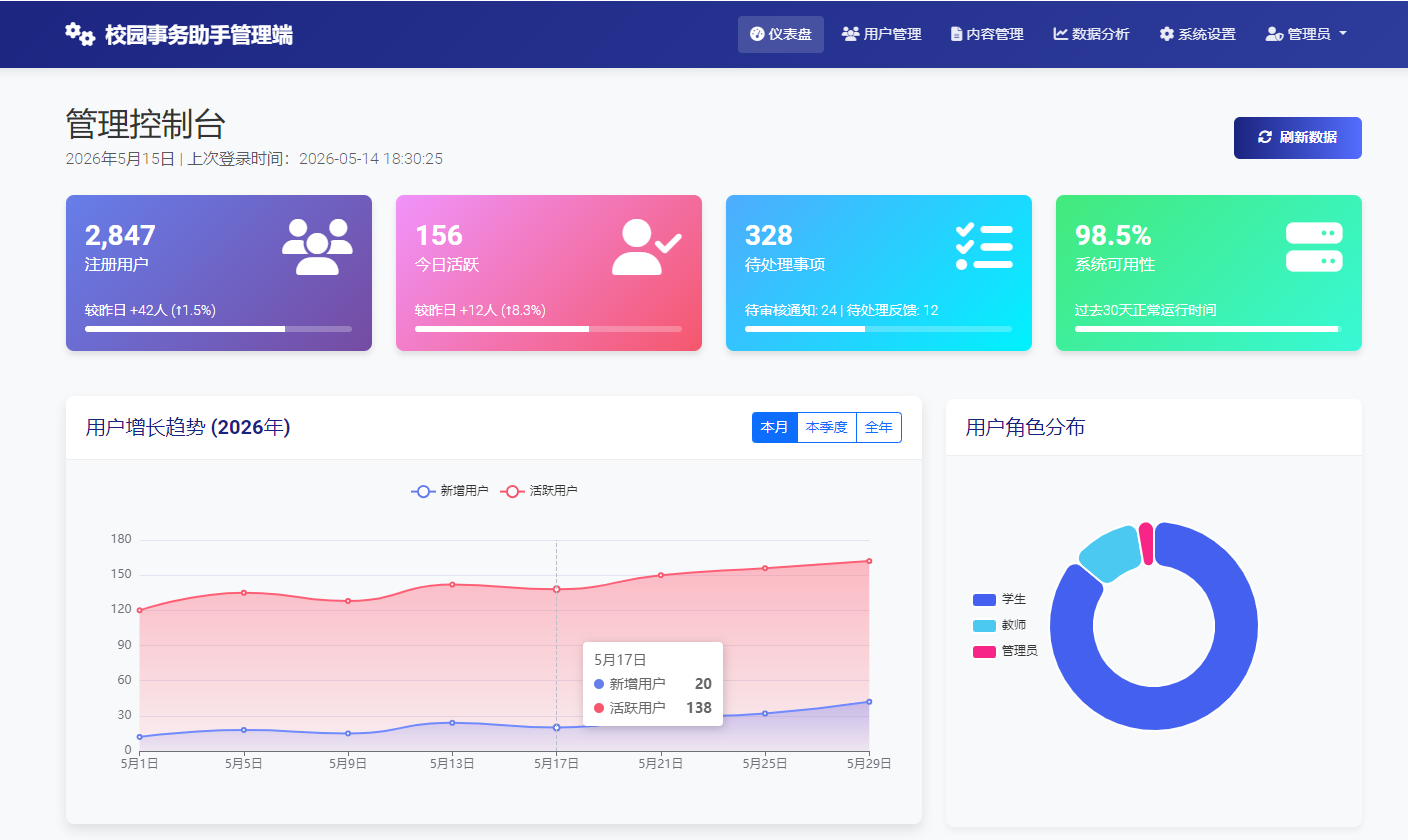1408x840 pixels.
Task: Click the progress bar on the 今日活跃 card
Action: pyautogui.click(x=548, y=329)
